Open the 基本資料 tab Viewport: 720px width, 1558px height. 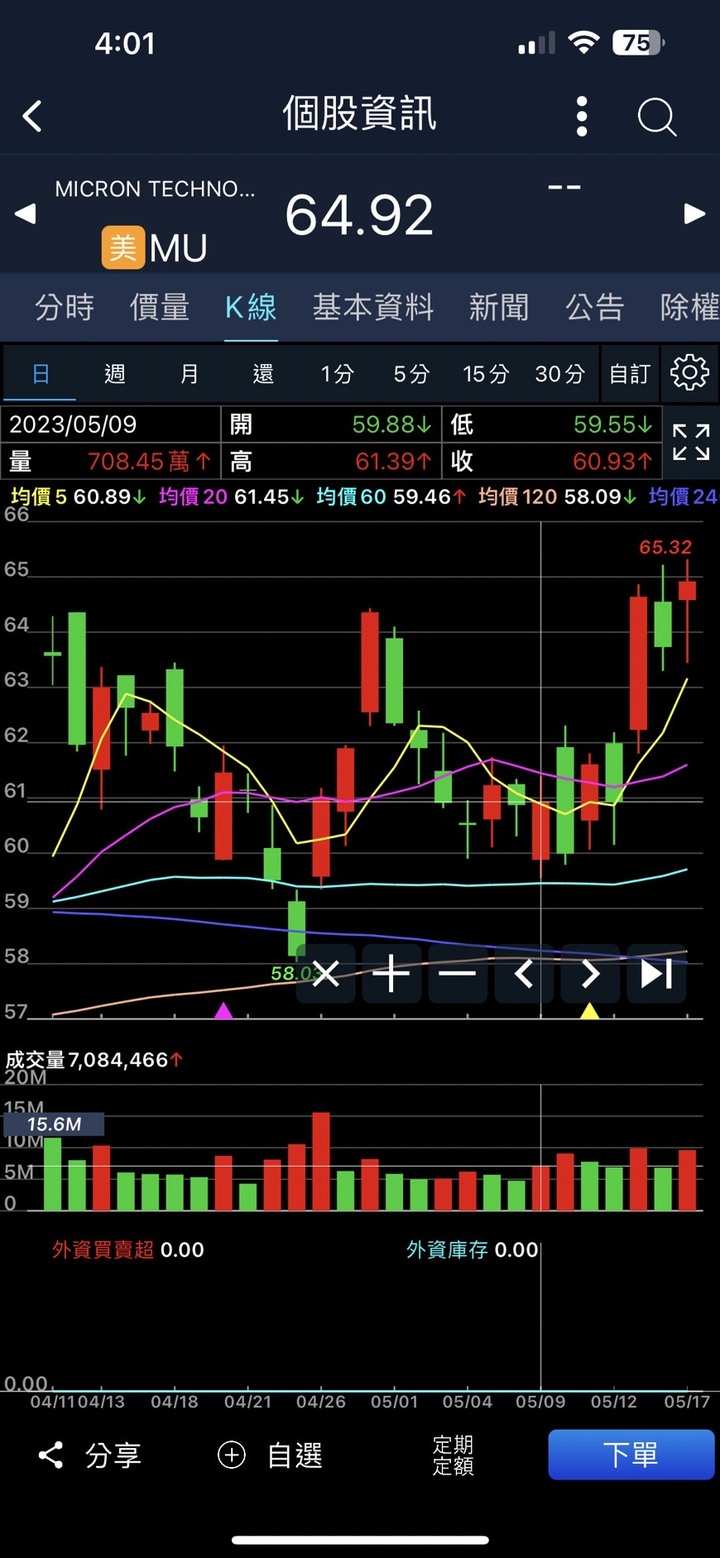coord(373,307)
